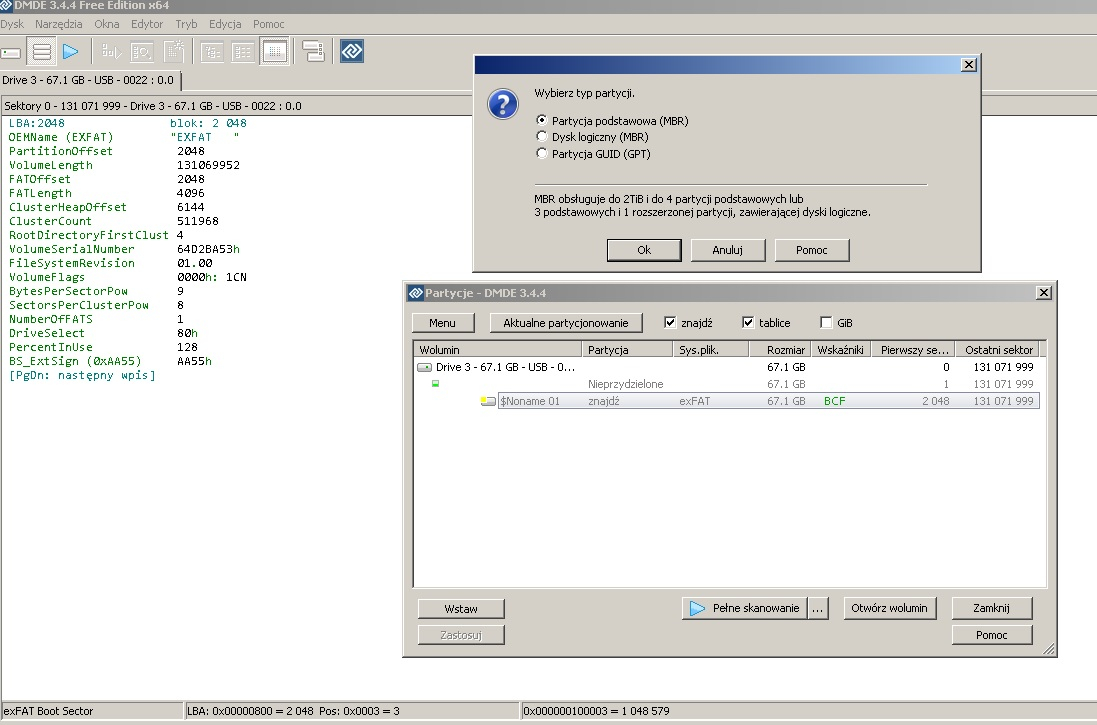This screenshot has width=1097, height=725.
Task: Click the VolumeLength value 131069952
Action: pyautogui.click(x=208, y=165)
